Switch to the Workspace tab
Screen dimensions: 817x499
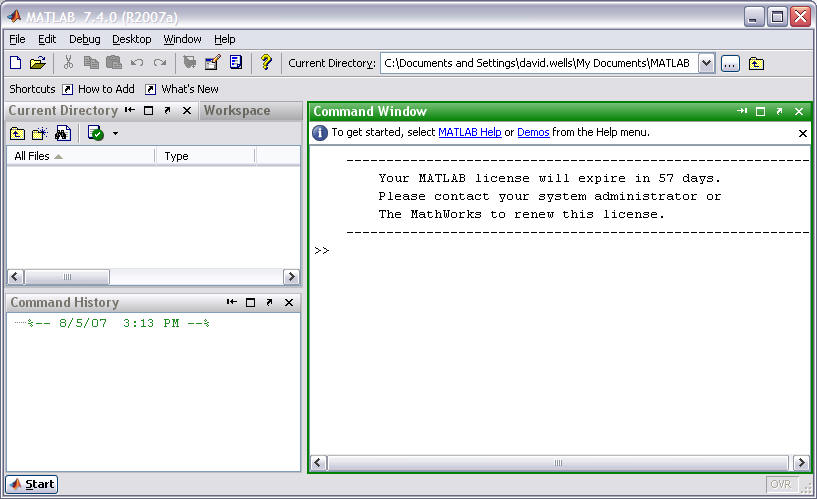237,111
